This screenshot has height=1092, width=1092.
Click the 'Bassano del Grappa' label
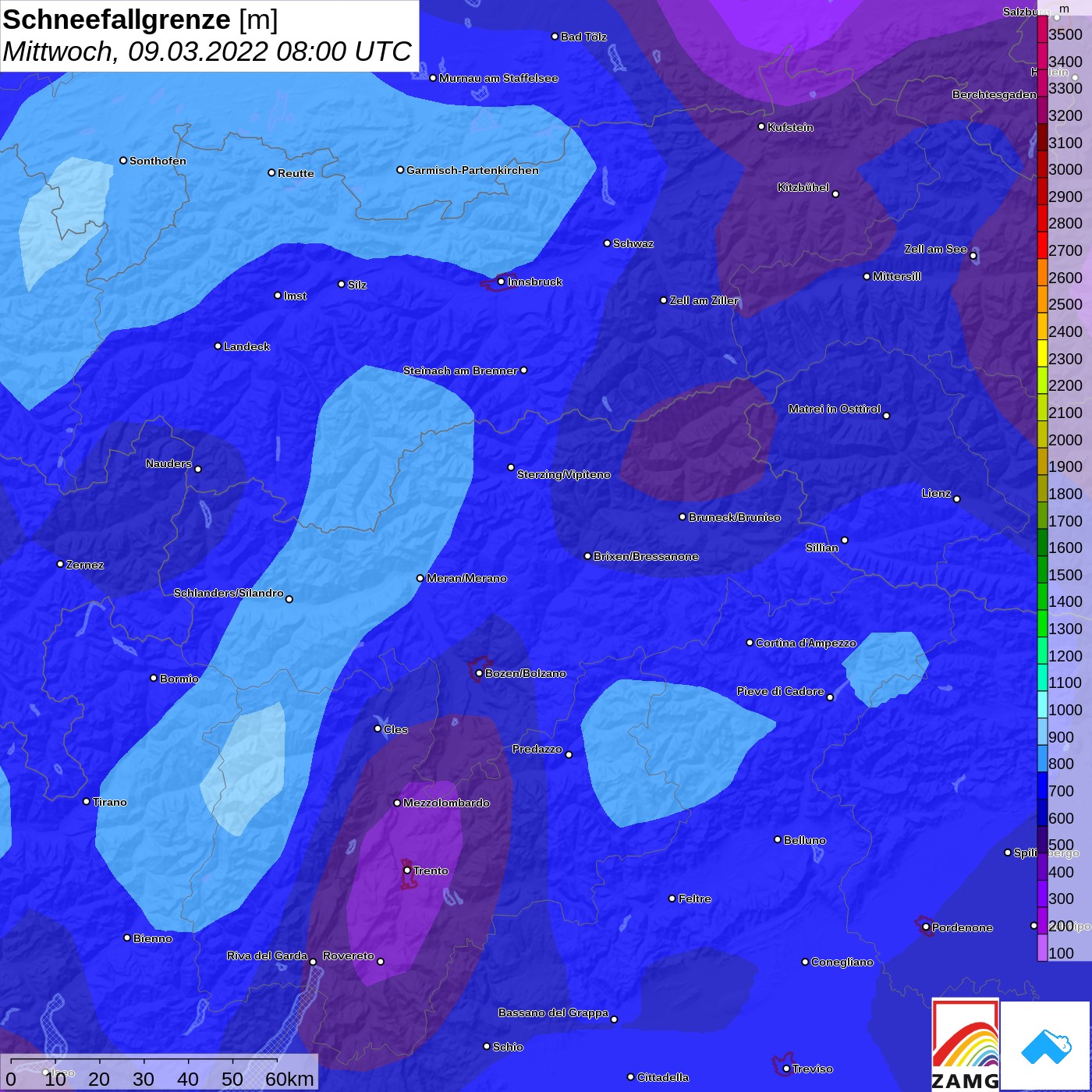pyautogui.click(x=553, y=1012)
